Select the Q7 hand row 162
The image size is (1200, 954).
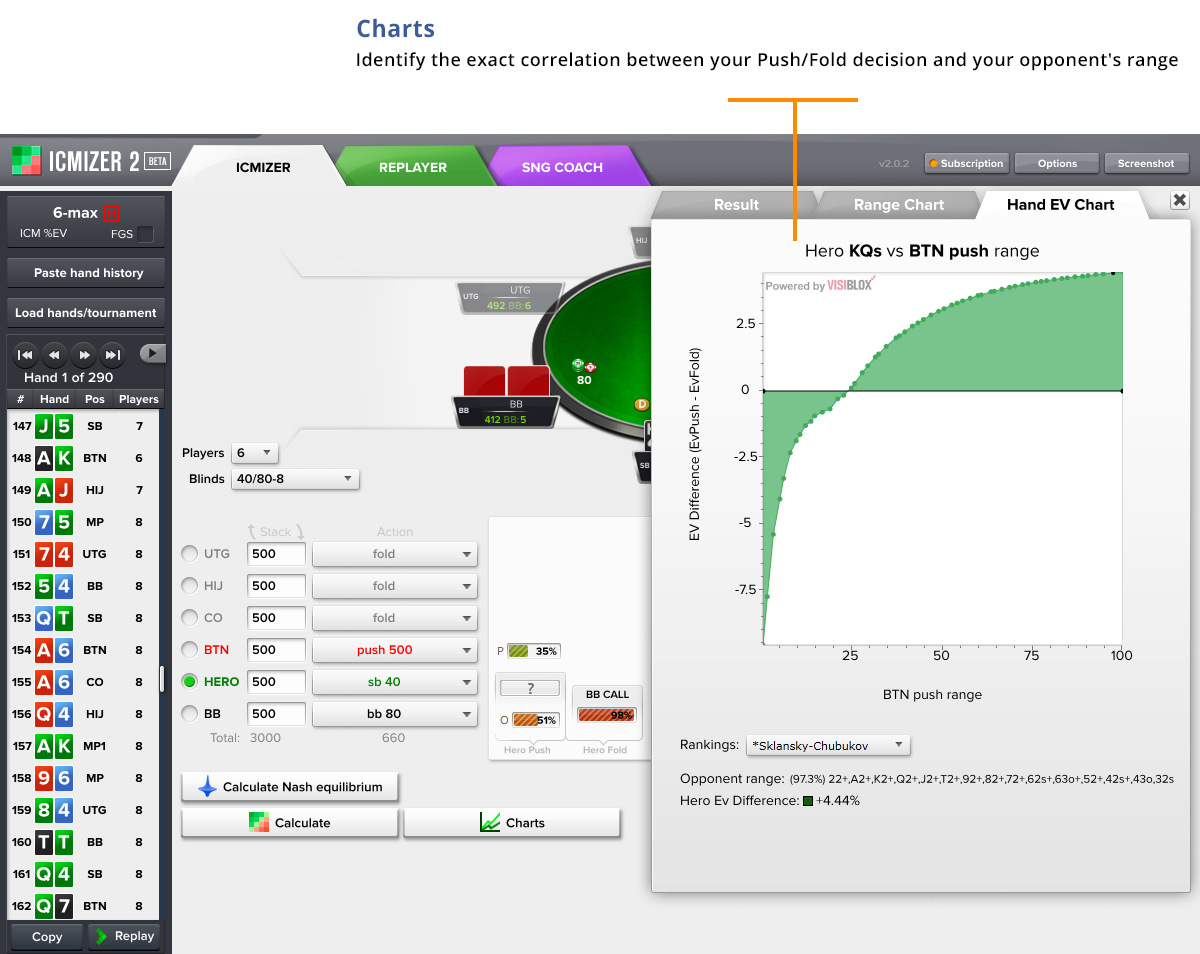pos(84,906)
